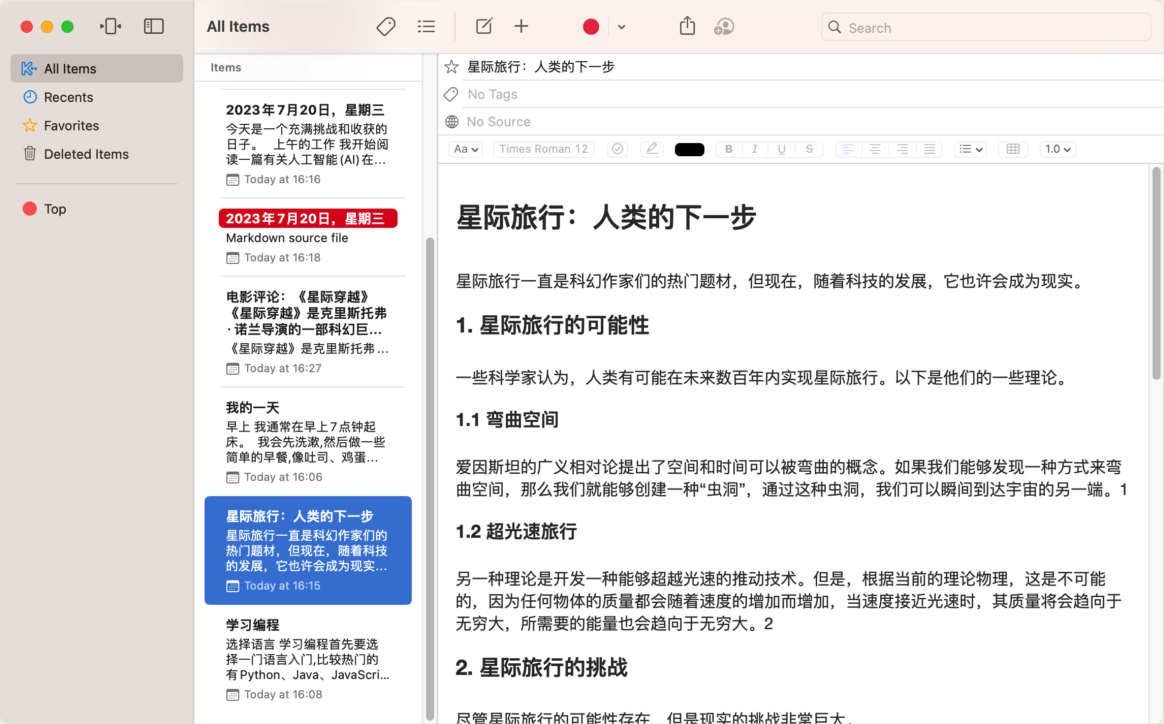Toggle strikethrough formatting
Screen dimensions: 1164x724
pos(809,149)
